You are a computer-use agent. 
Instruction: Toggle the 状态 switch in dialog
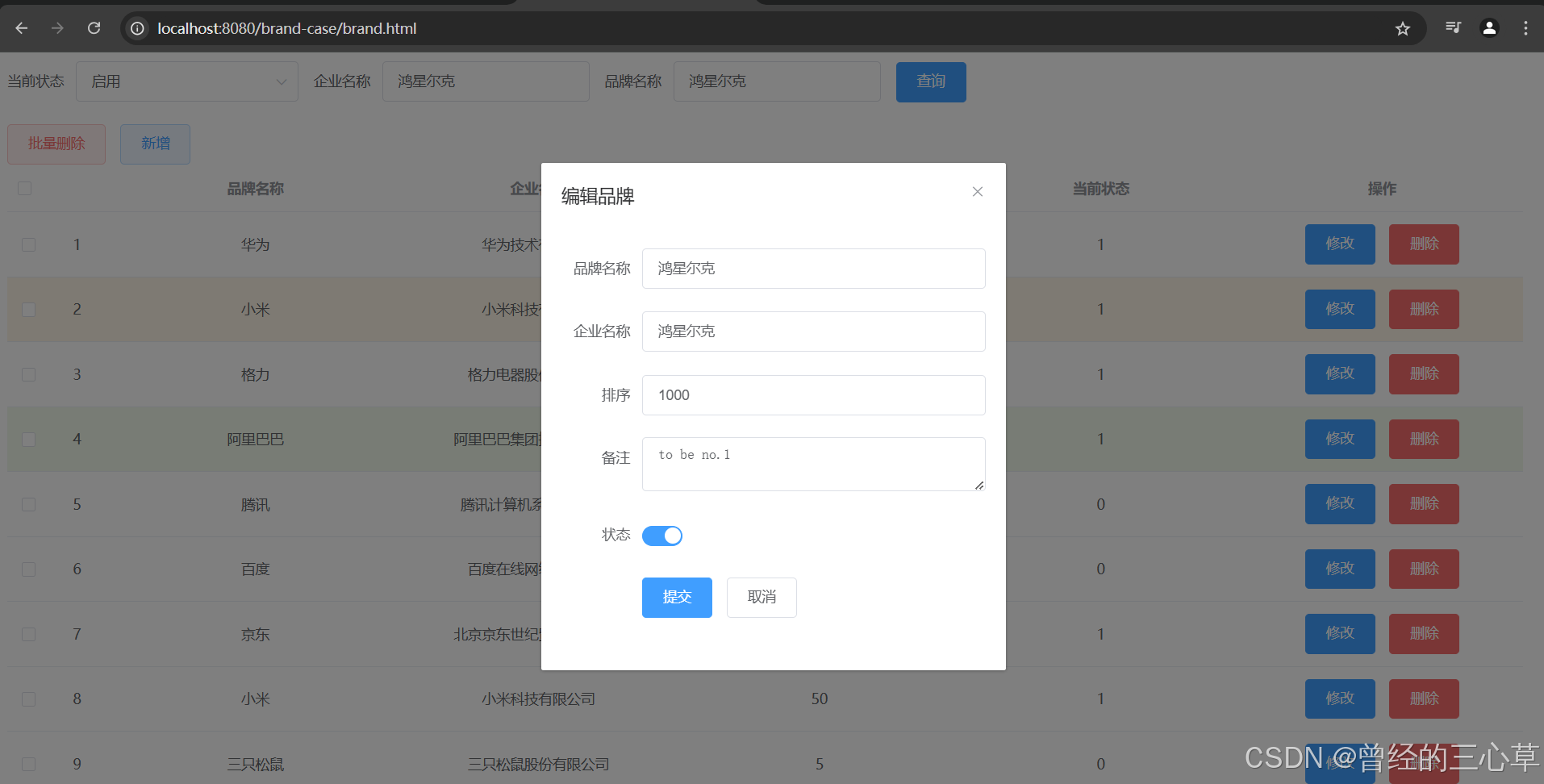[x=662, y=536]
